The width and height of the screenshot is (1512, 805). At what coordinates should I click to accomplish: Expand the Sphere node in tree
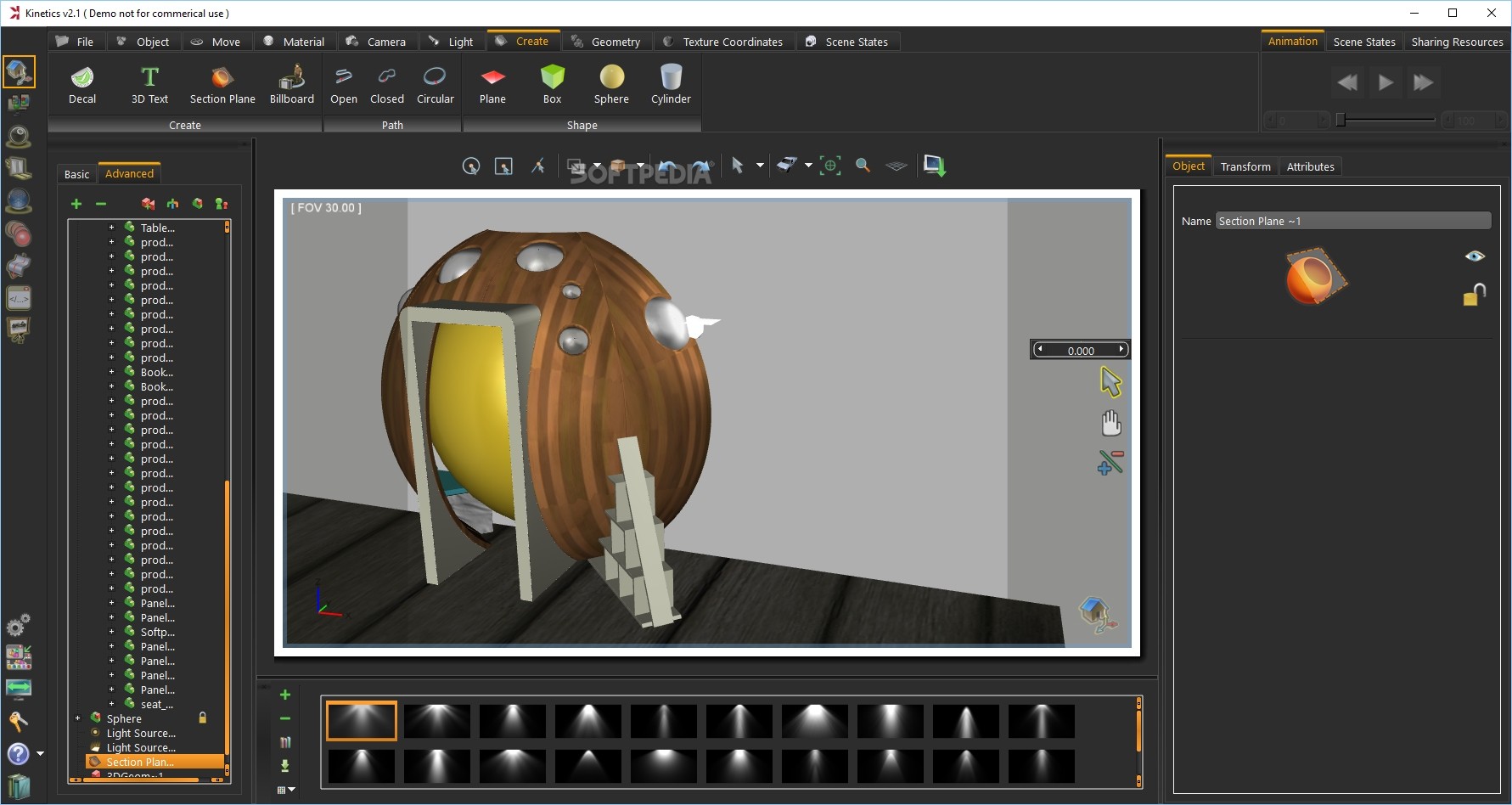(78, 718)
